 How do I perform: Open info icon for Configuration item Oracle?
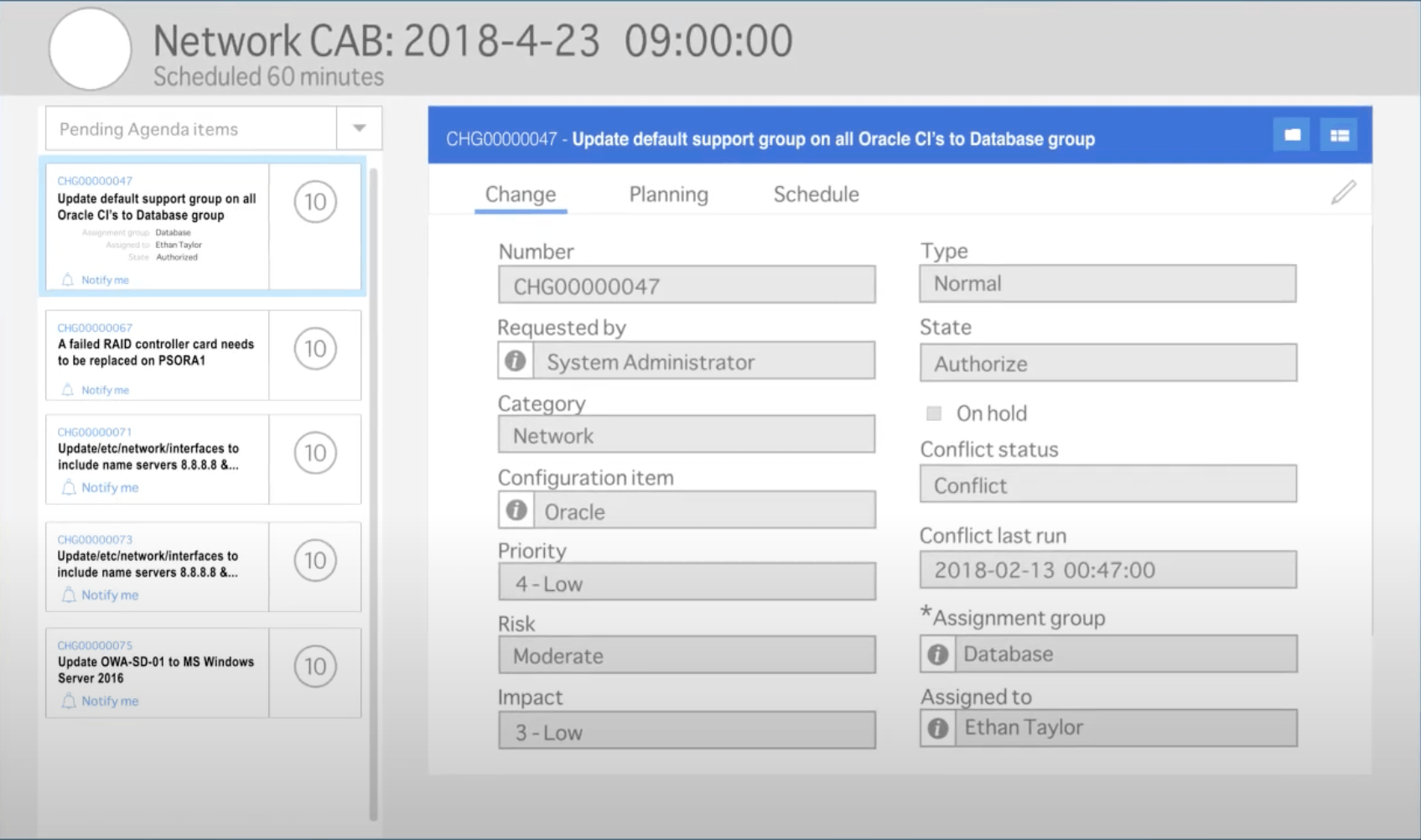[x=516, y=511]
